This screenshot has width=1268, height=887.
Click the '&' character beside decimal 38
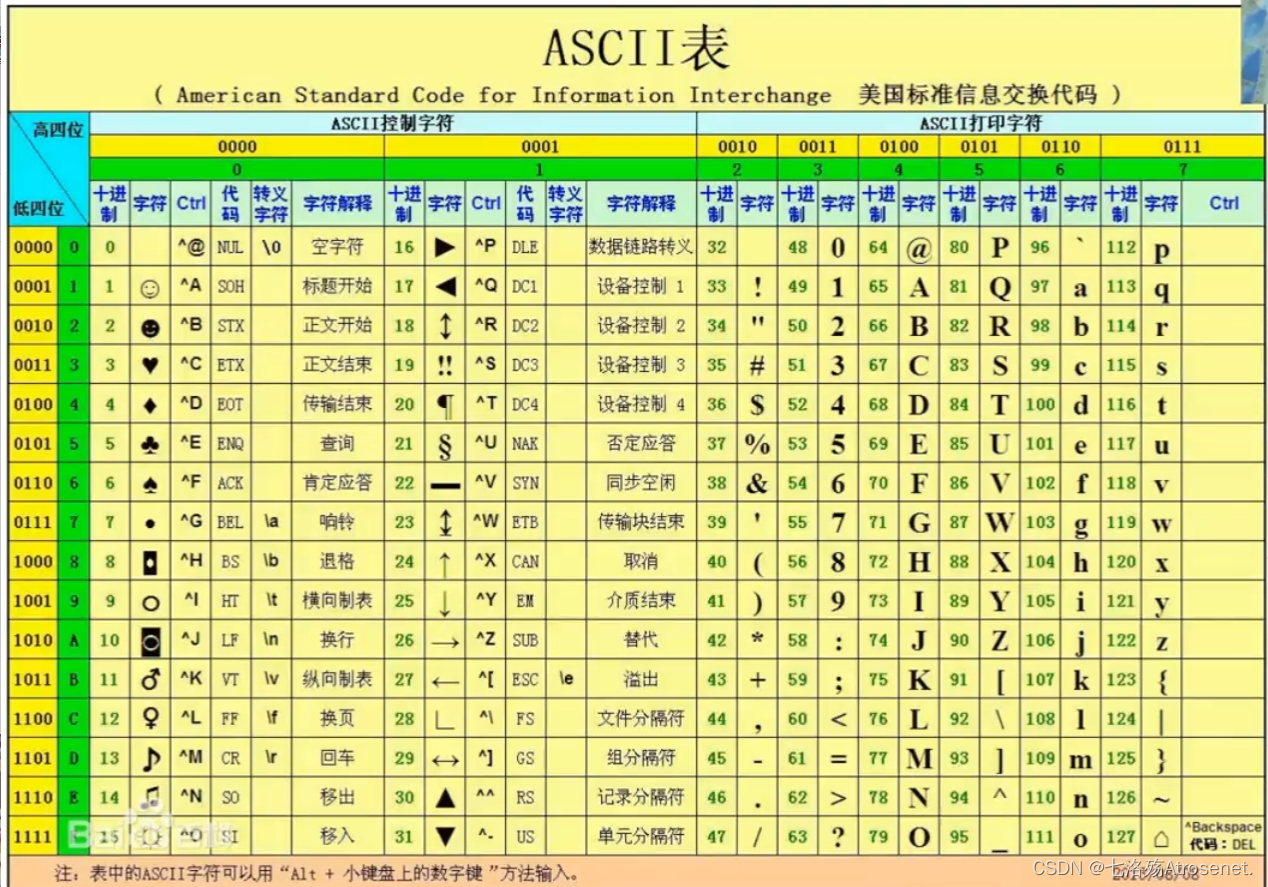click(757, 484)
